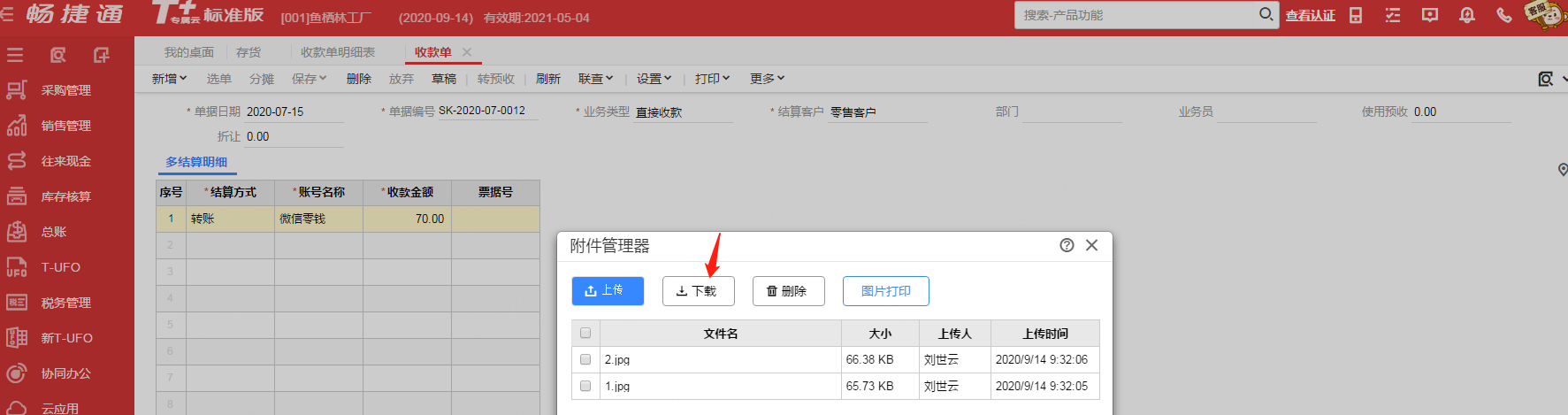Tick the checkbox for 1.jpg

pyautogui.click(x=585, y=386)
